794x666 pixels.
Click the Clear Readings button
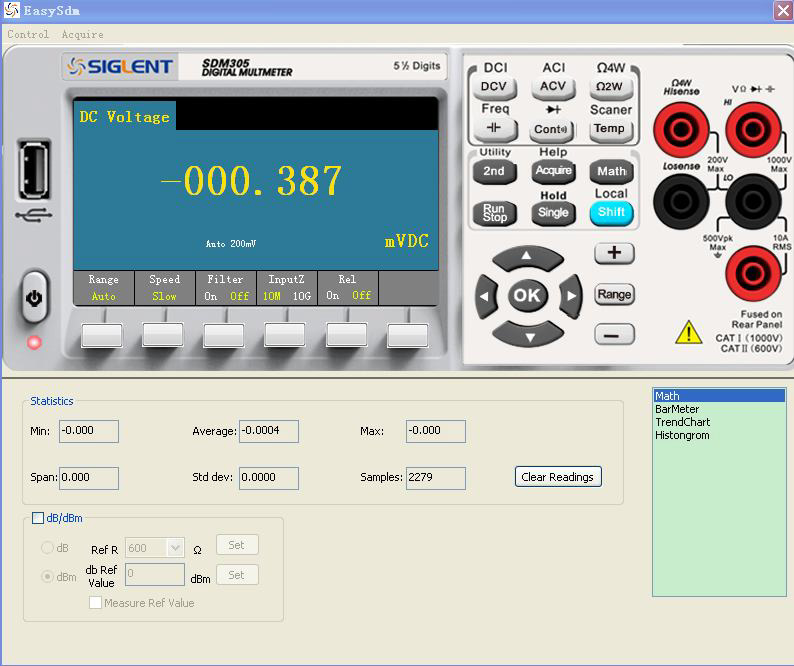click(x=558, y=477)
